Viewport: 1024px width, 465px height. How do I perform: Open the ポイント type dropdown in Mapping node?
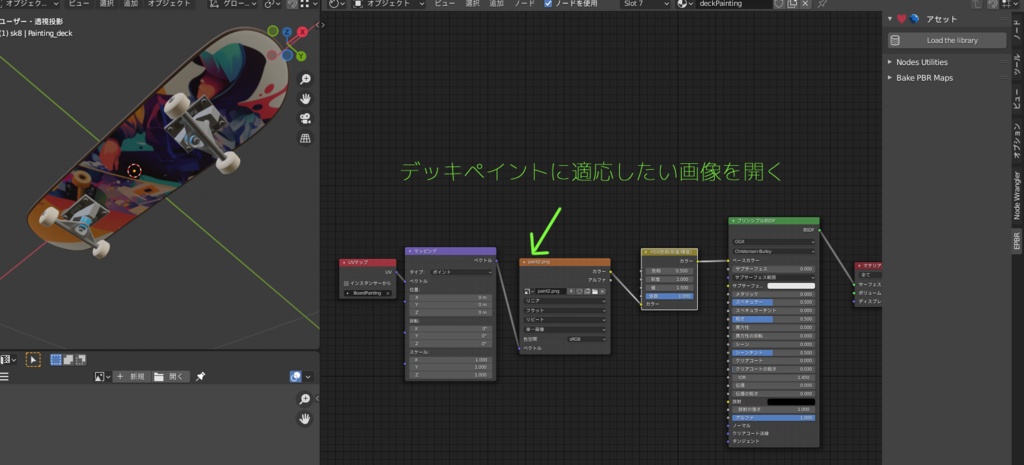(462, 272)
